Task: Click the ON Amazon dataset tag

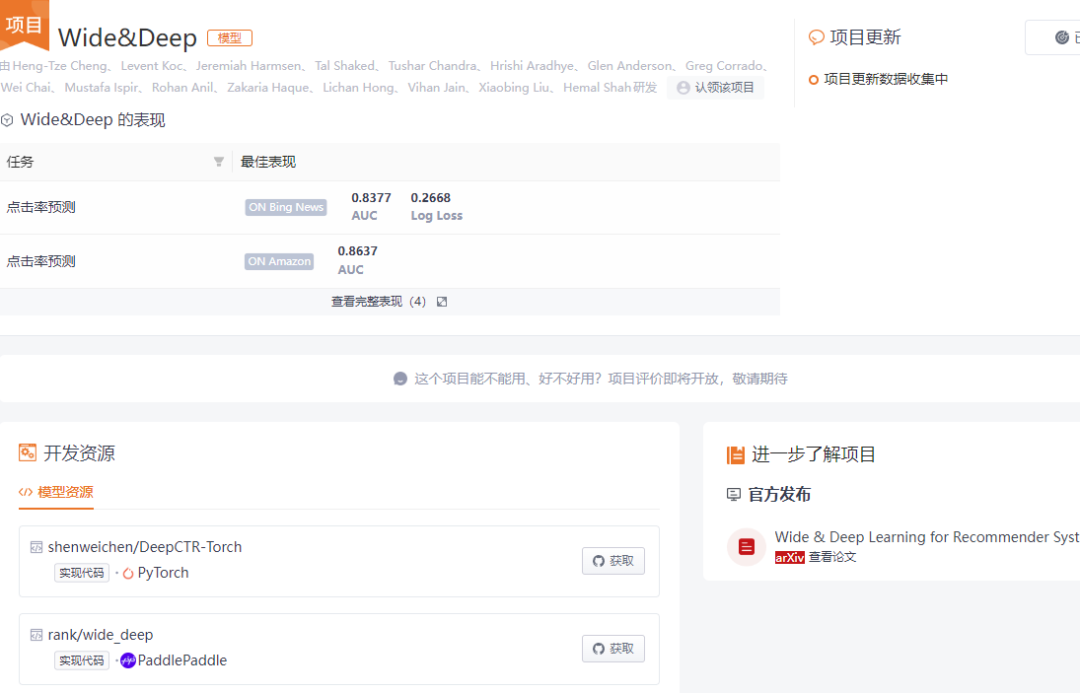Action: (279, 262)
